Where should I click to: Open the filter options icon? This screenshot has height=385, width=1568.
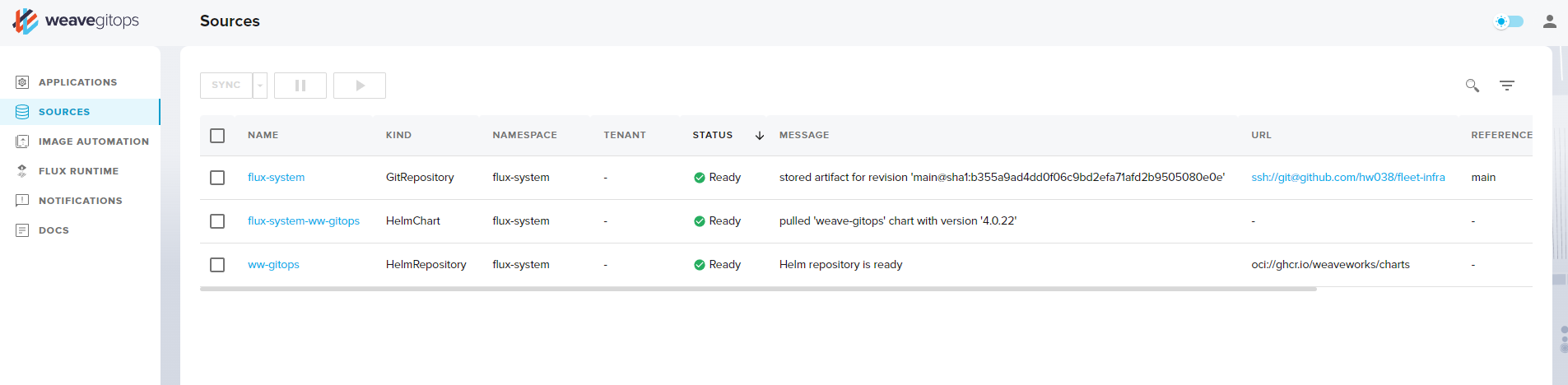click(x=1507, y=86)
